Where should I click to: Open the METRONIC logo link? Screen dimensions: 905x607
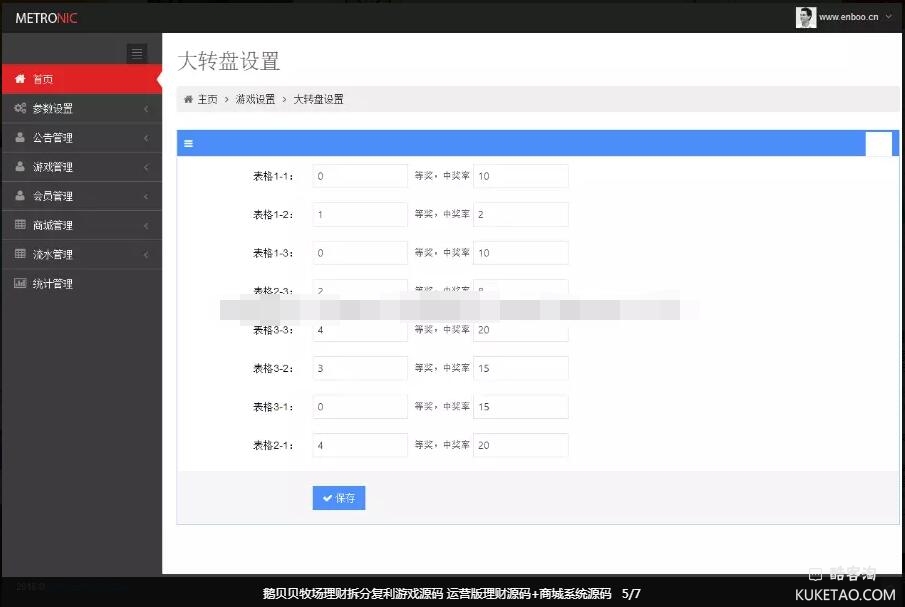coord(46,18)
